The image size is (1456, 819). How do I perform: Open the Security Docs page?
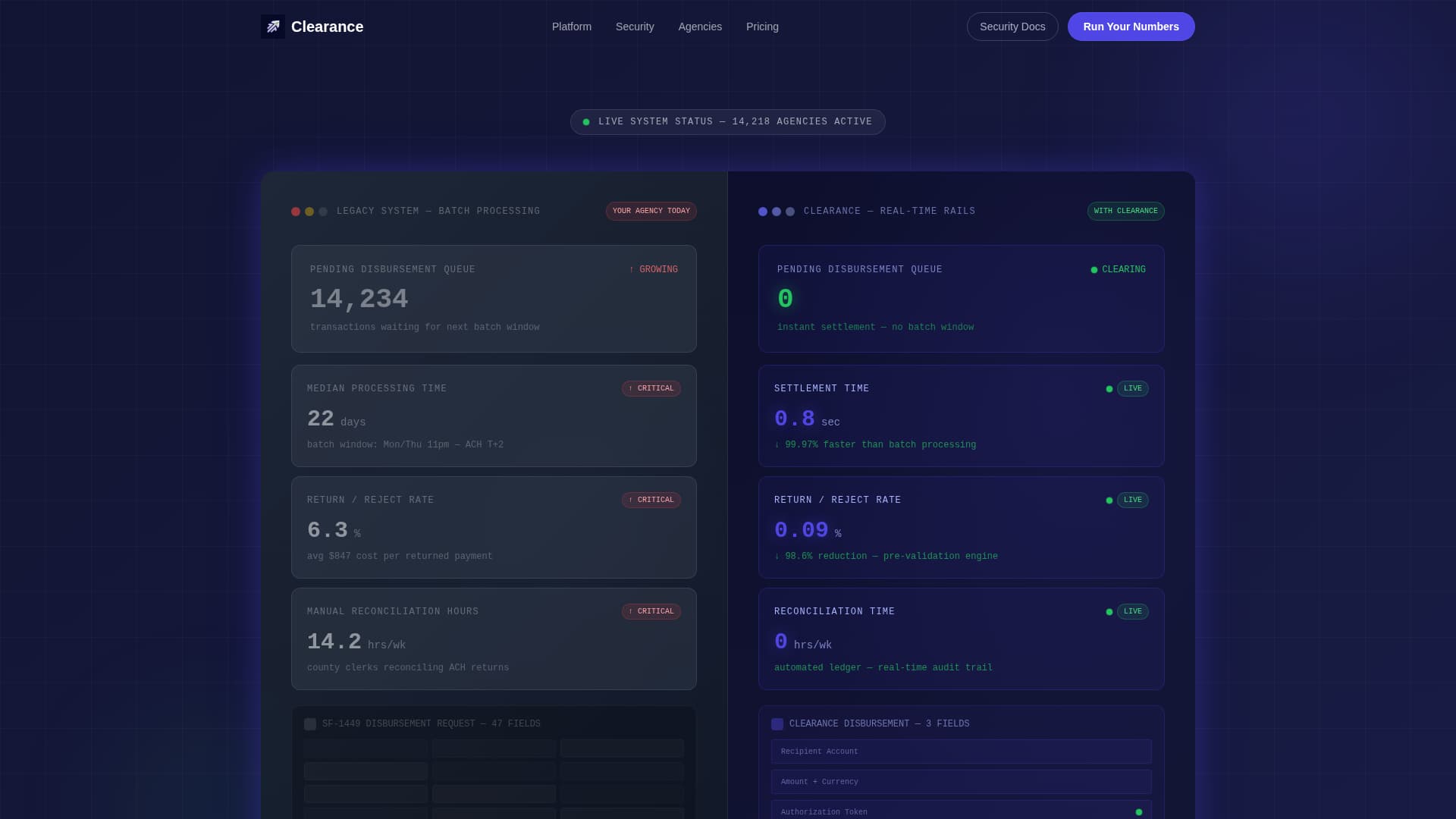pyautogui.click(x=1012, y=27)
